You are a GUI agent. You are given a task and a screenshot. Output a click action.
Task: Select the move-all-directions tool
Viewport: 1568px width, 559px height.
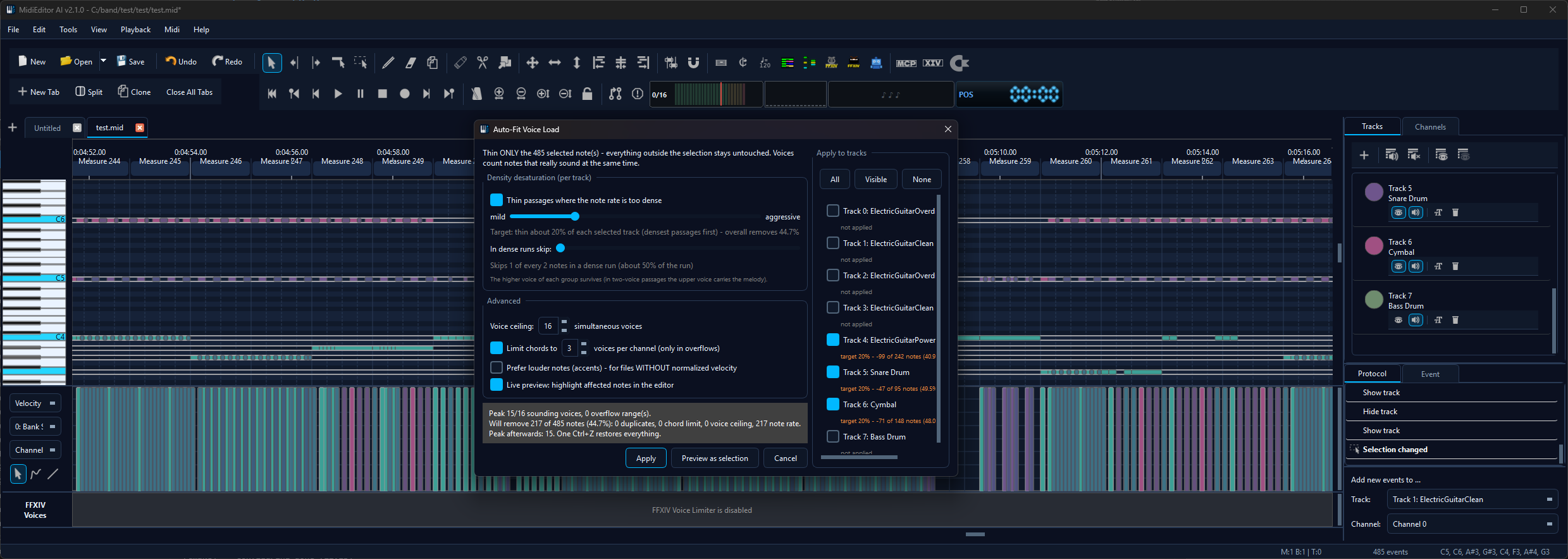pyautogui.click(x=533, y=62)
